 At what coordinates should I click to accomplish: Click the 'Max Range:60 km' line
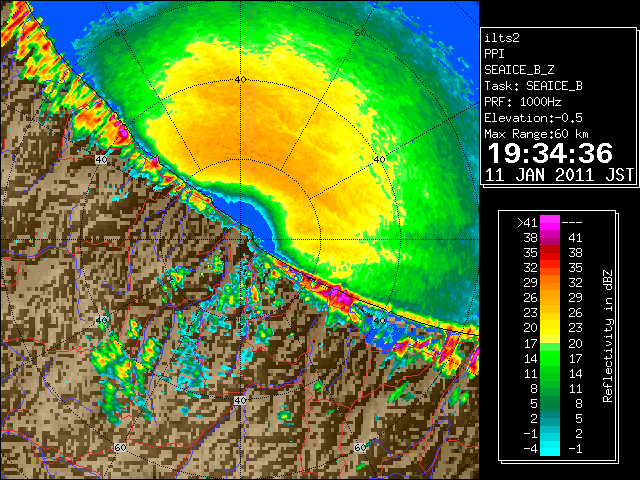[537, 134]
